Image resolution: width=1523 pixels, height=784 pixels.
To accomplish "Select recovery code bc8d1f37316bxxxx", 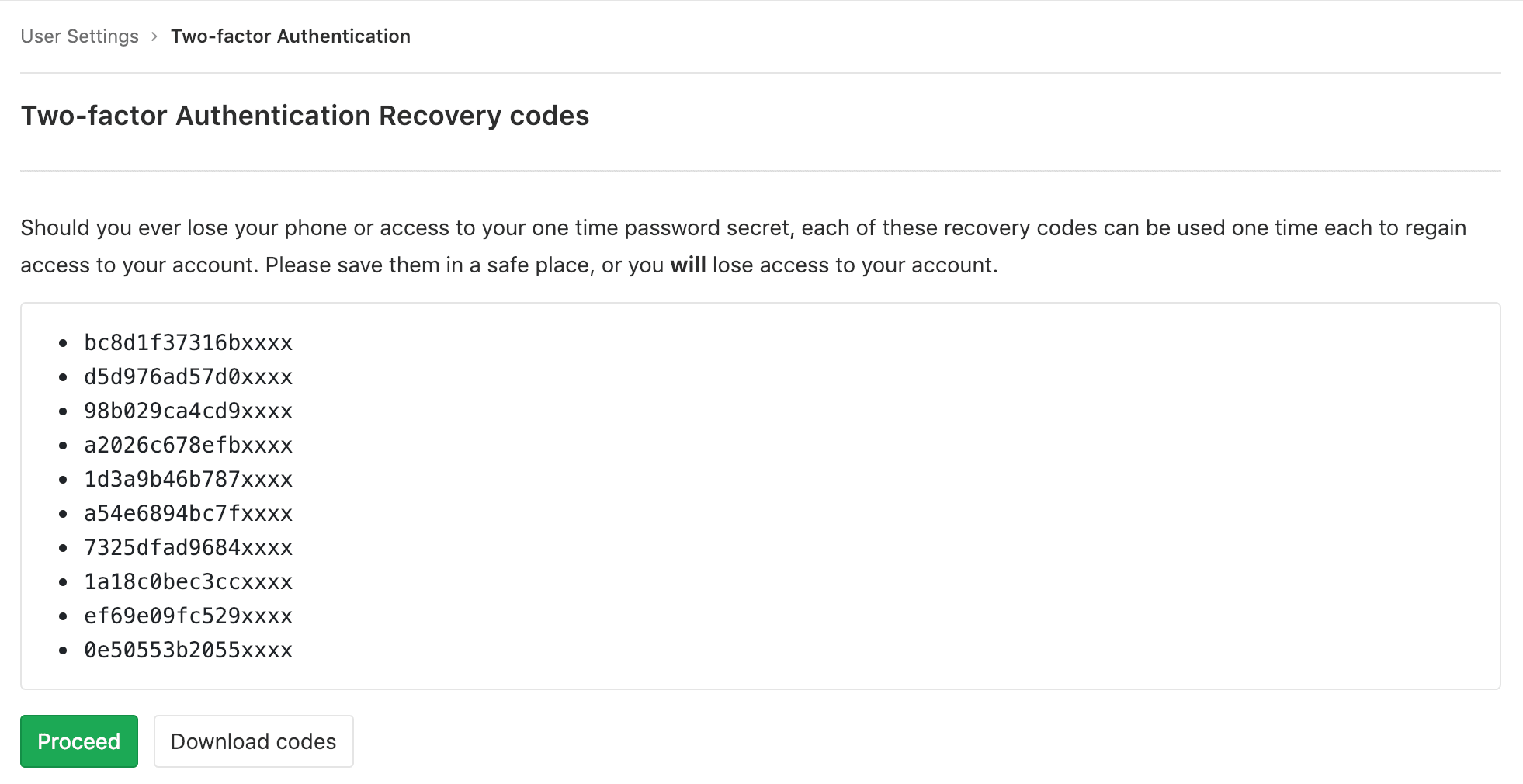I will tap(189, 342).
